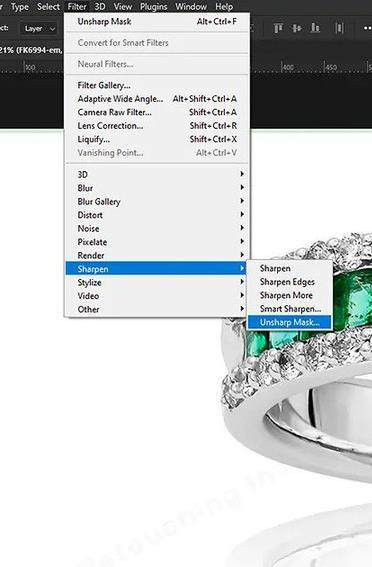Open the Plugins menu
Image resolution: width=372 pixels, height=567 pixels.
tap(154, 7)
